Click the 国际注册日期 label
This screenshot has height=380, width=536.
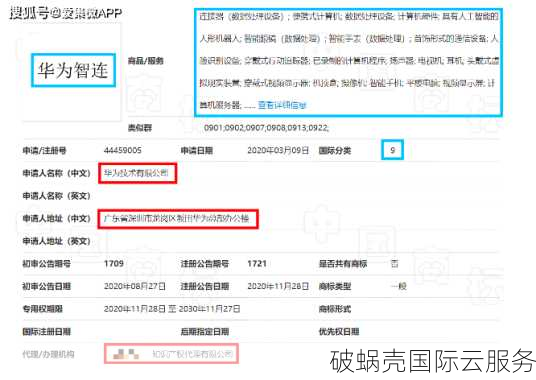coord(46,331)
